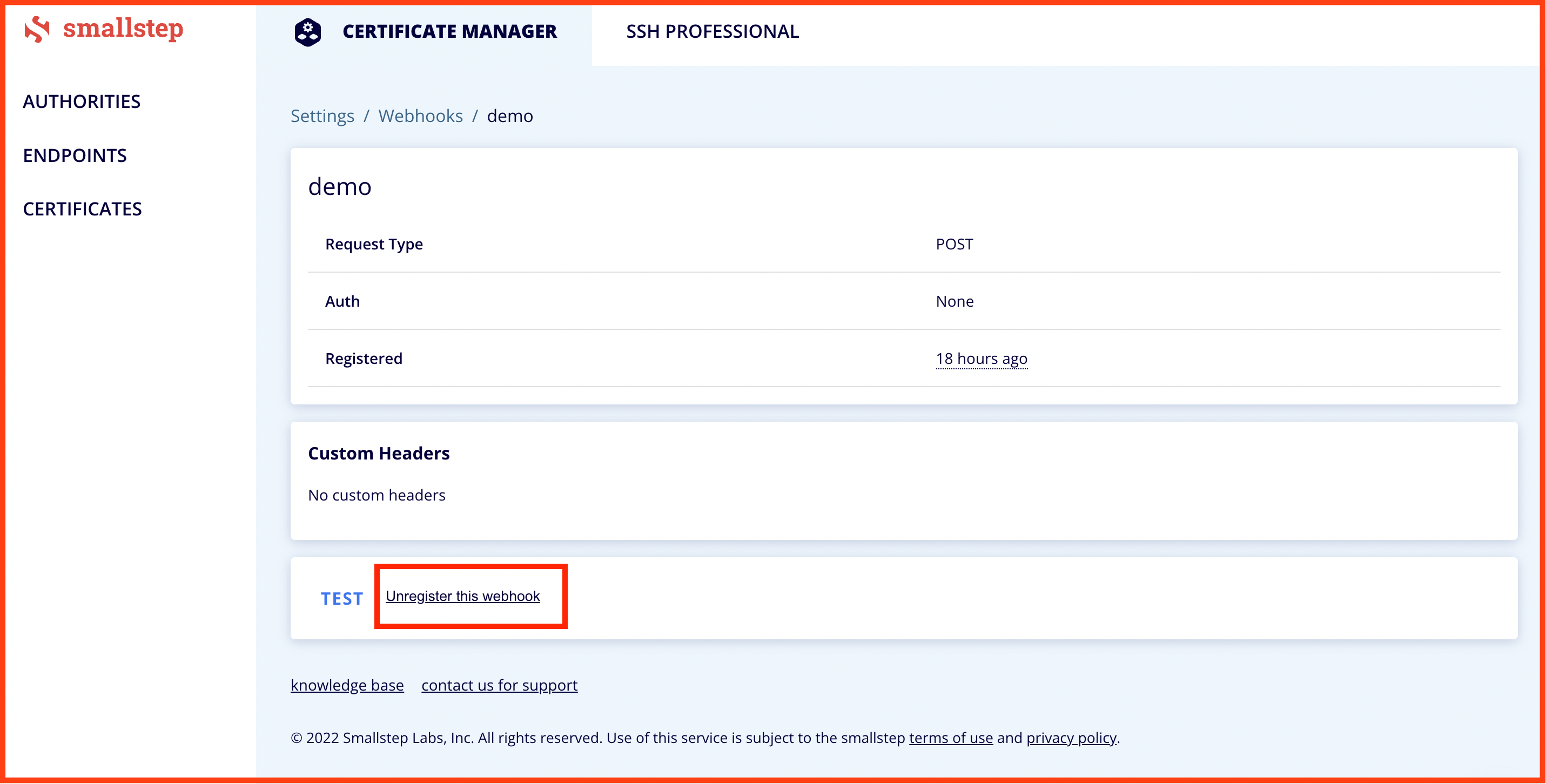Click the 'Request Type' label
Image resolution: width=1546 pixels, height=784 pixels.
click(x=374, y=244)
